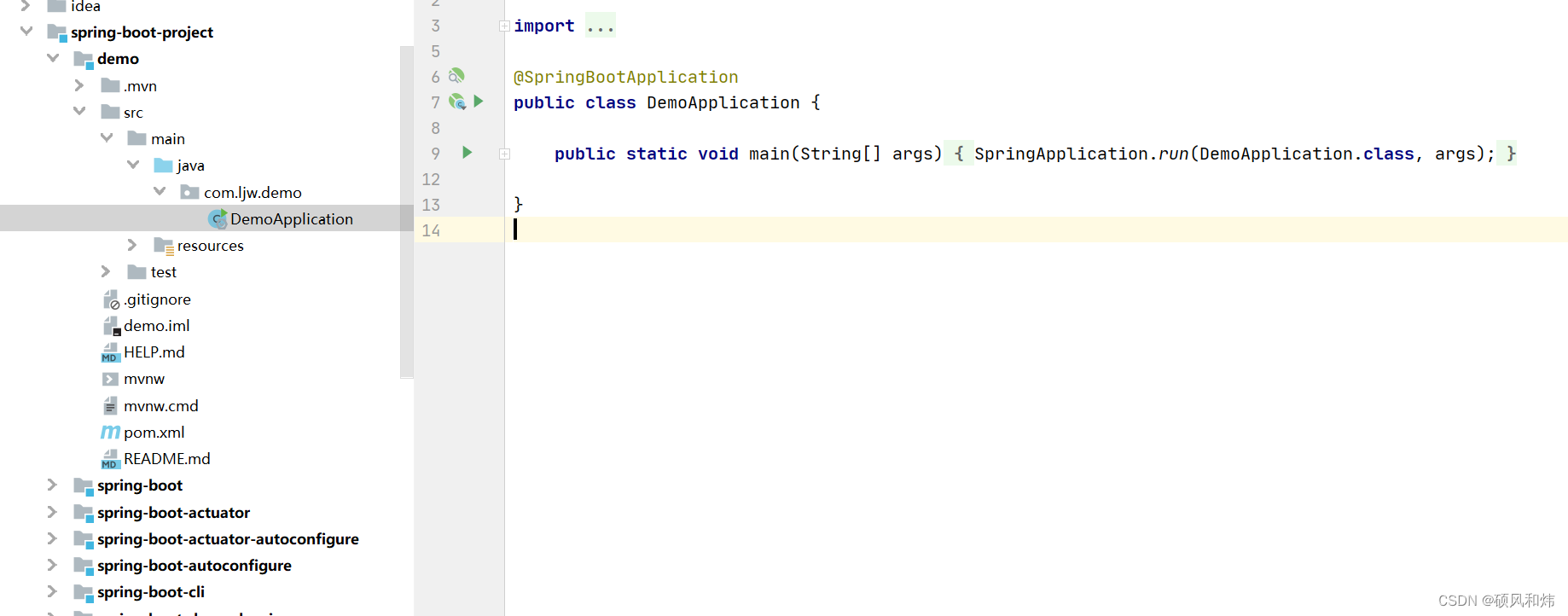
Task: Click the demo module folder icon
Action: [84, 59]
